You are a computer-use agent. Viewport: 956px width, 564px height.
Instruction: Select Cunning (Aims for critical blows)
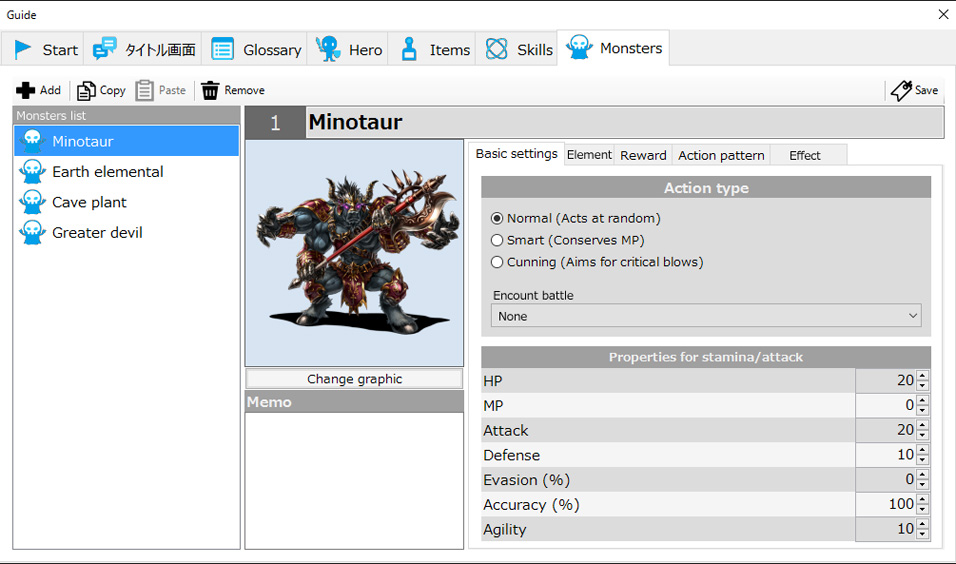tap(497, 262)
